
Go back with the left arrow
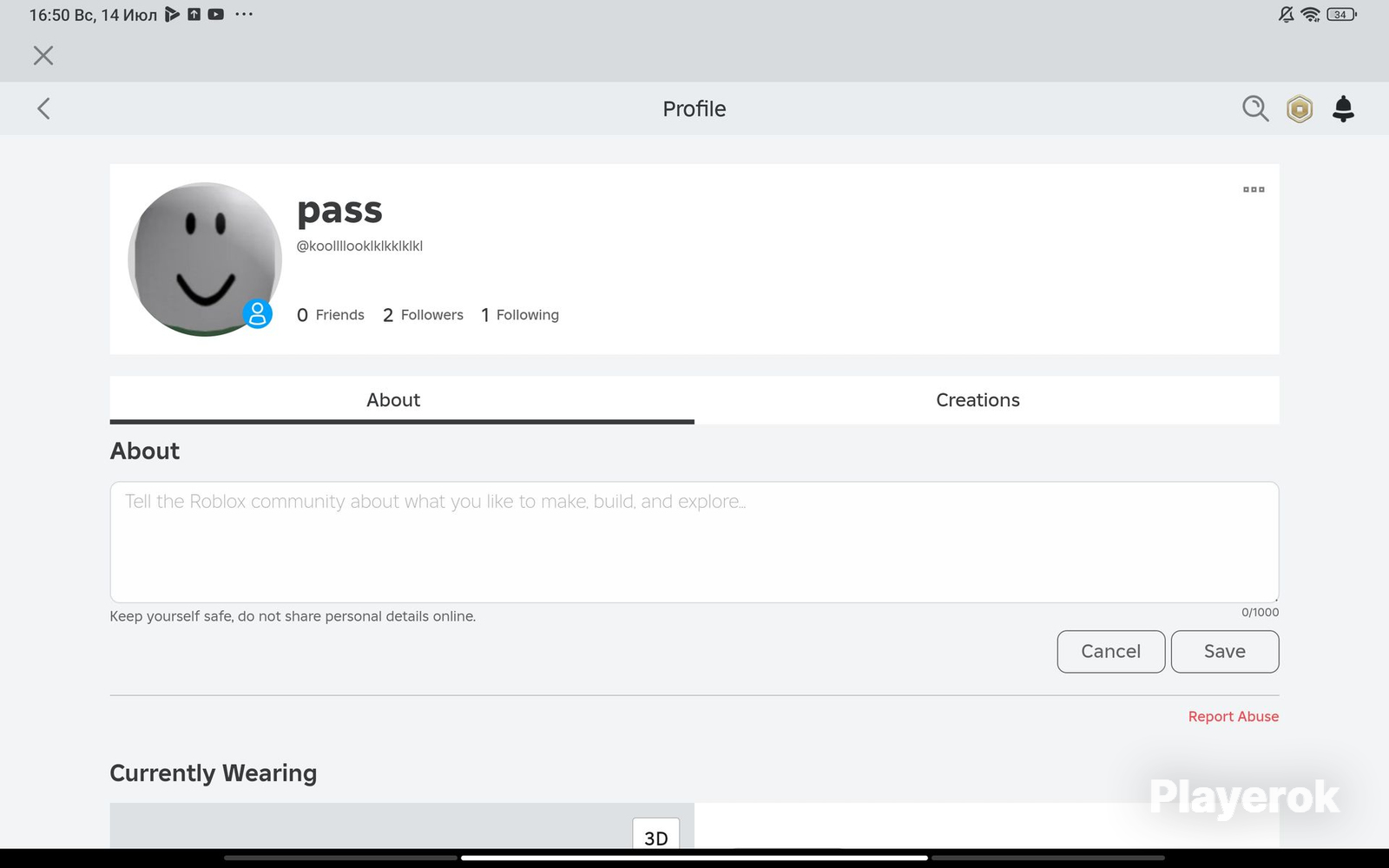(x=43, y=108)
